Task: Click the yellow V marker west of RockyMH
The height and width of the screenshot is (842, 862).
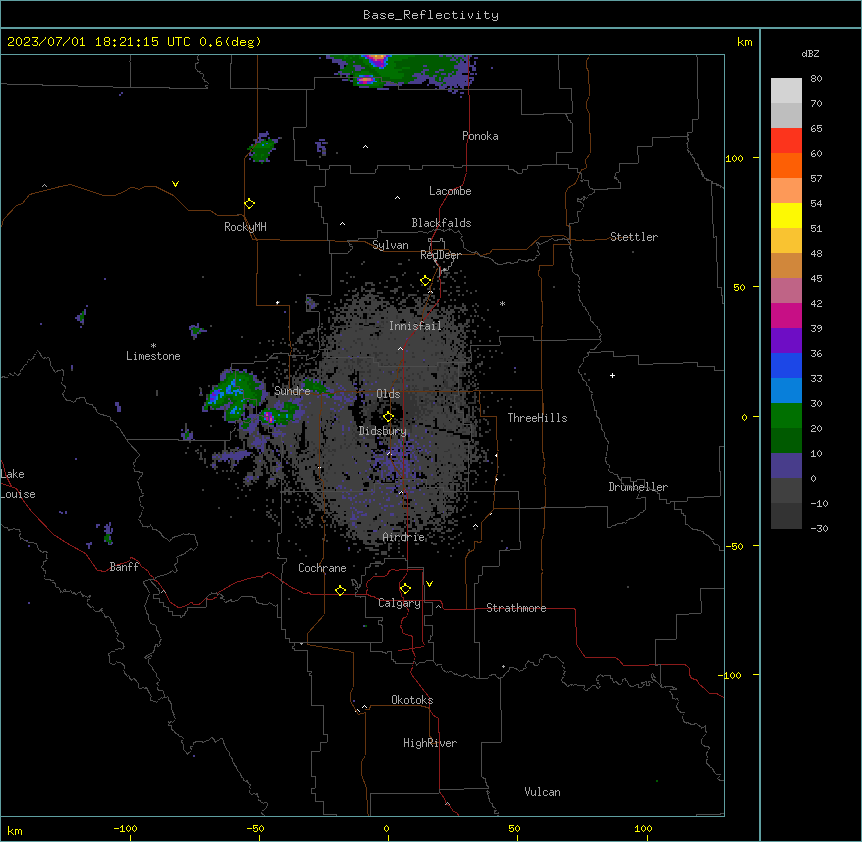Action: click(x=175, y=184)
